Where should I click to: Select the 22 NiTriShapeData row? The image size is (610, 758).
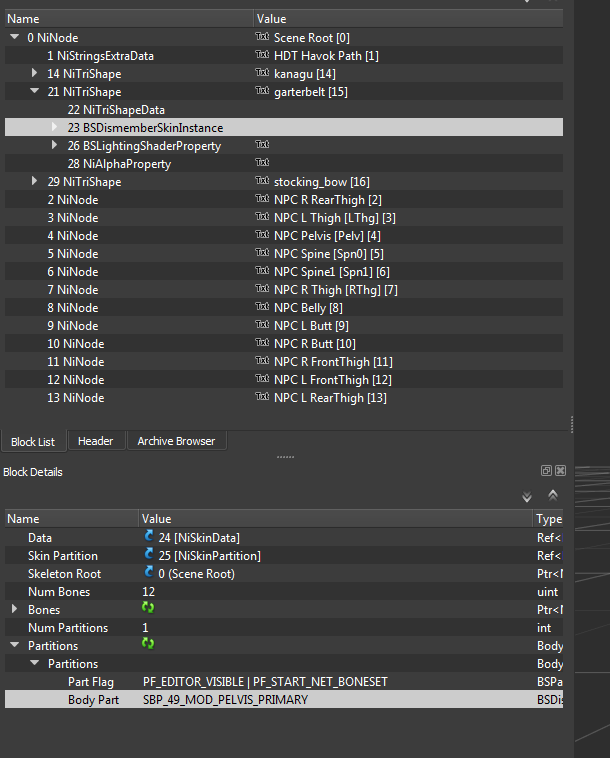click(284, 110)
